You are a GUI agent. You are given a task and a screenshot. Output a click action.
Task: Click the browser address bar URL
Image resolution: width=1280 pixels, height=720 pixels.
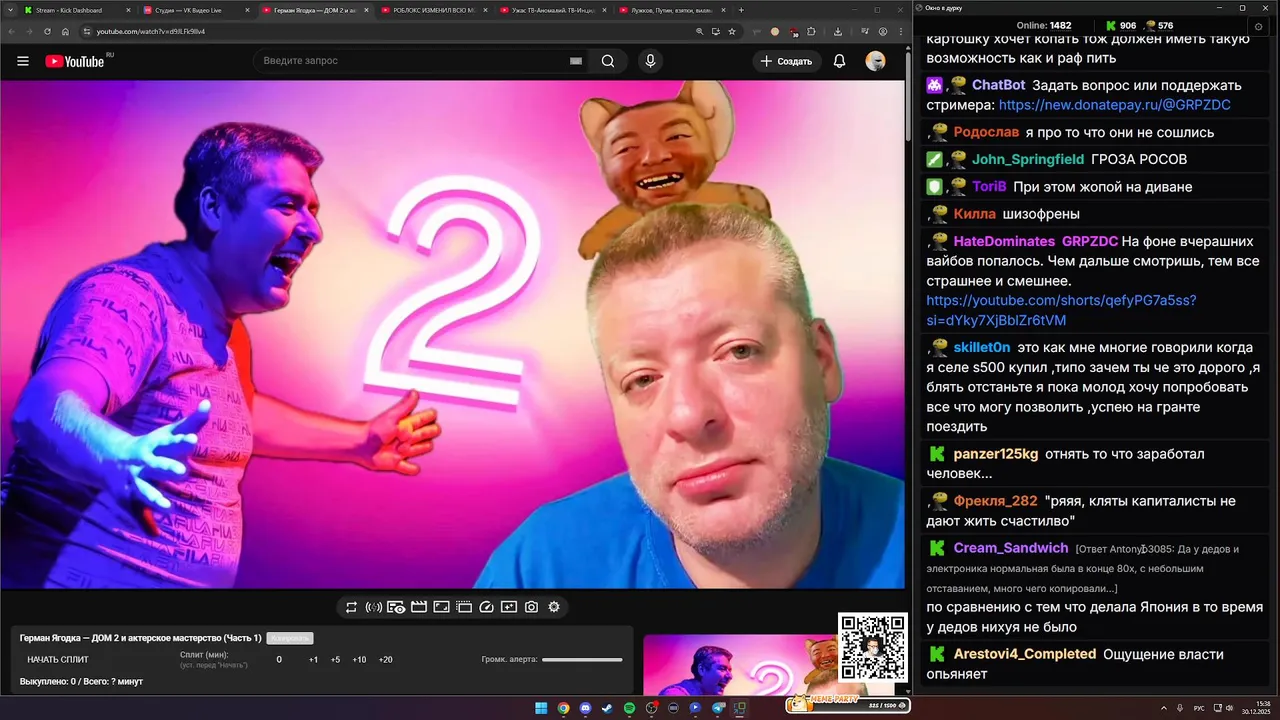(x=151, y=31)
